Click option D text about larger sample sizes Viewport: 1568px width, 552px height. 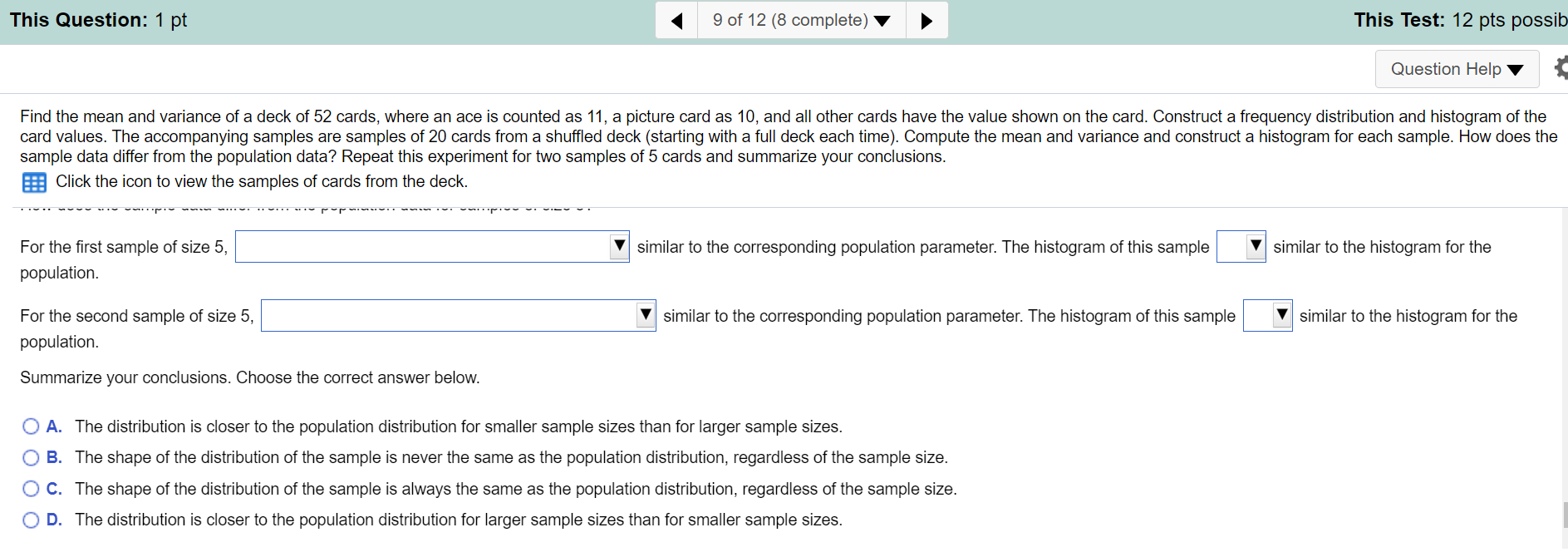pos(459,520)
